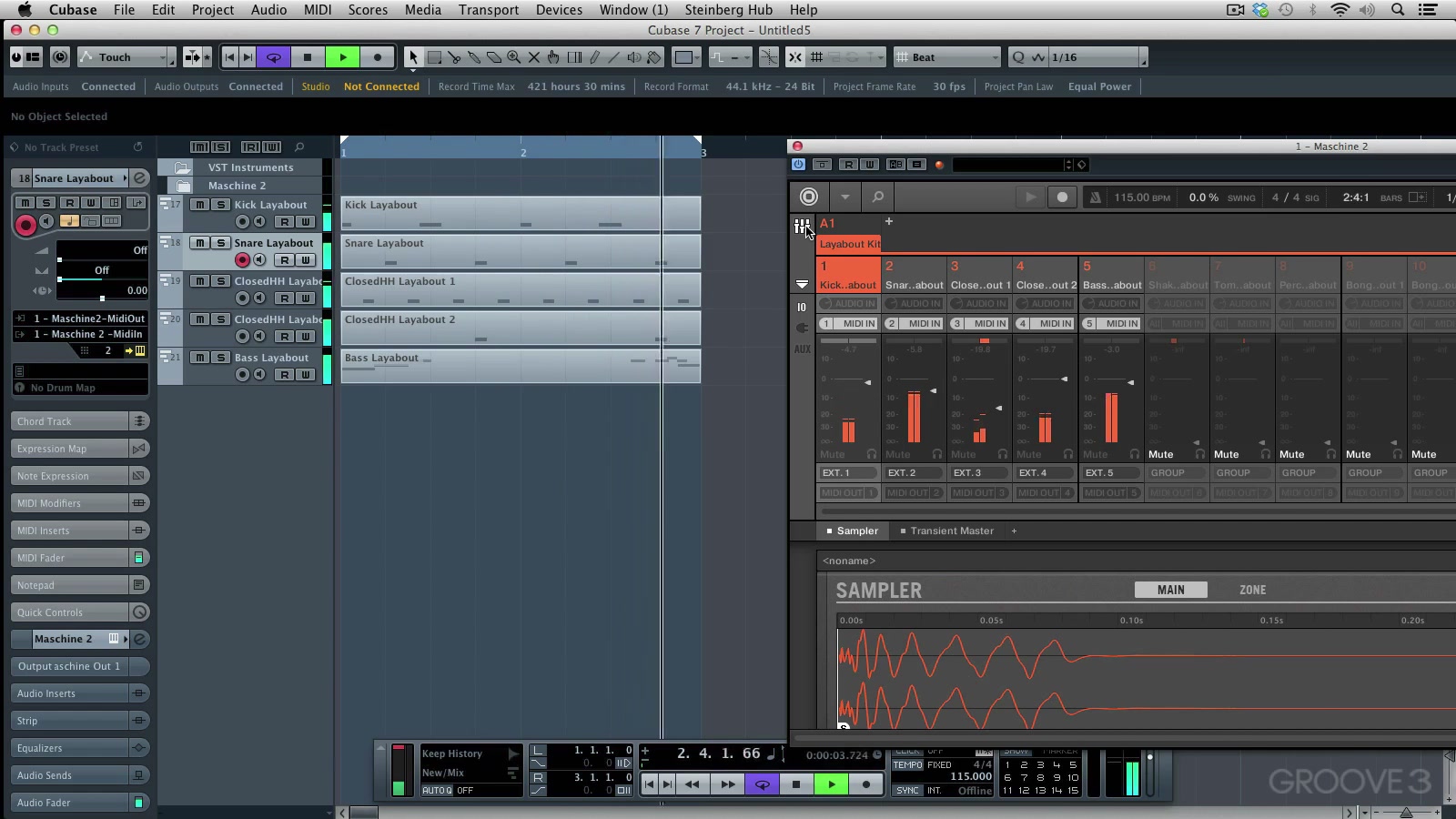
Task: Click the Constrain Delay Compensation button
Action: click(60, 57)
